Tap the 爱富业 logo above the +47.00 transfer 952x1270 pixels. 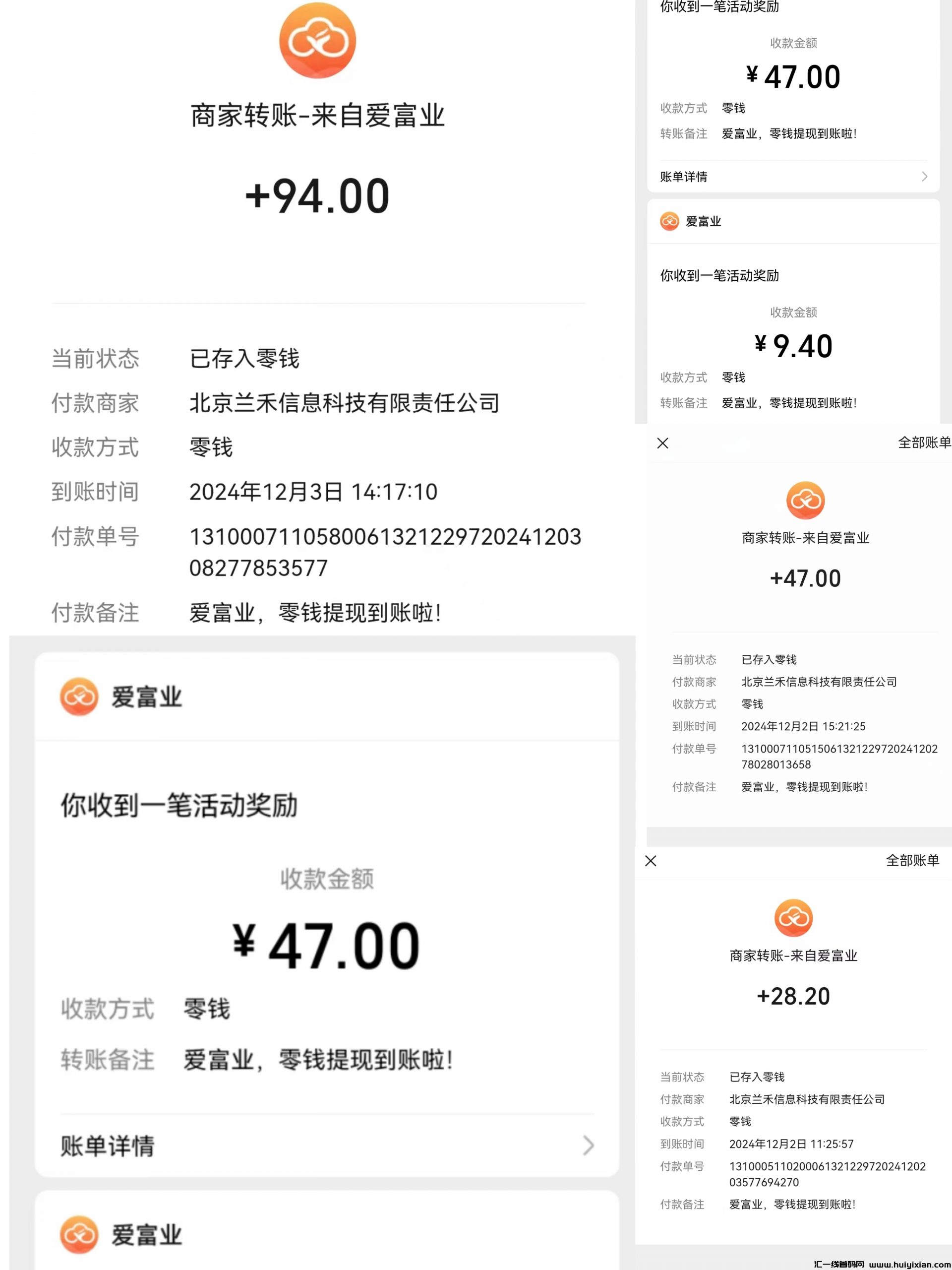(x=805, y=500)
